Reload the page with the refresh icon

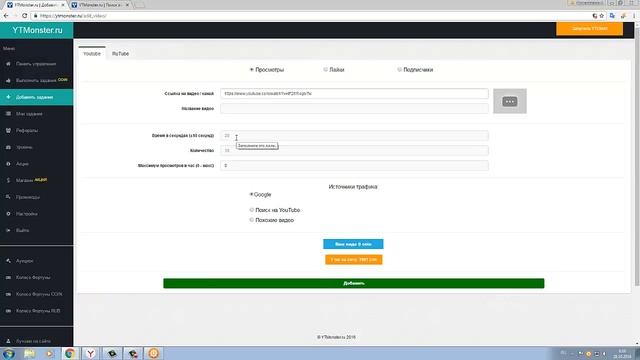click(x=24, y=16)
